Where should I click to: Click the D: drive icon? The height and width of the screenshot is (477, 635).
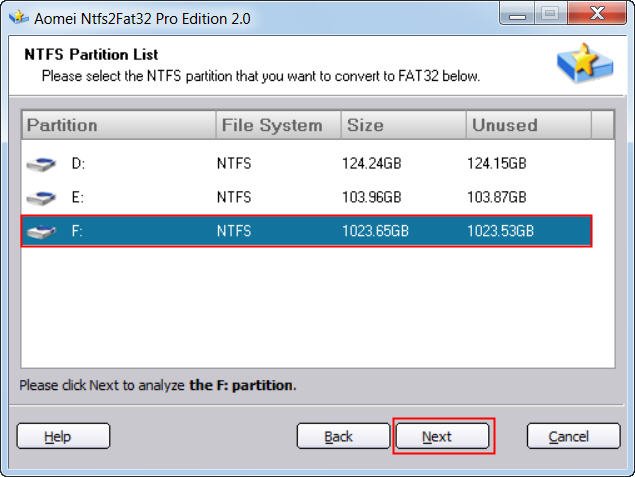click(x=40, y=165)
